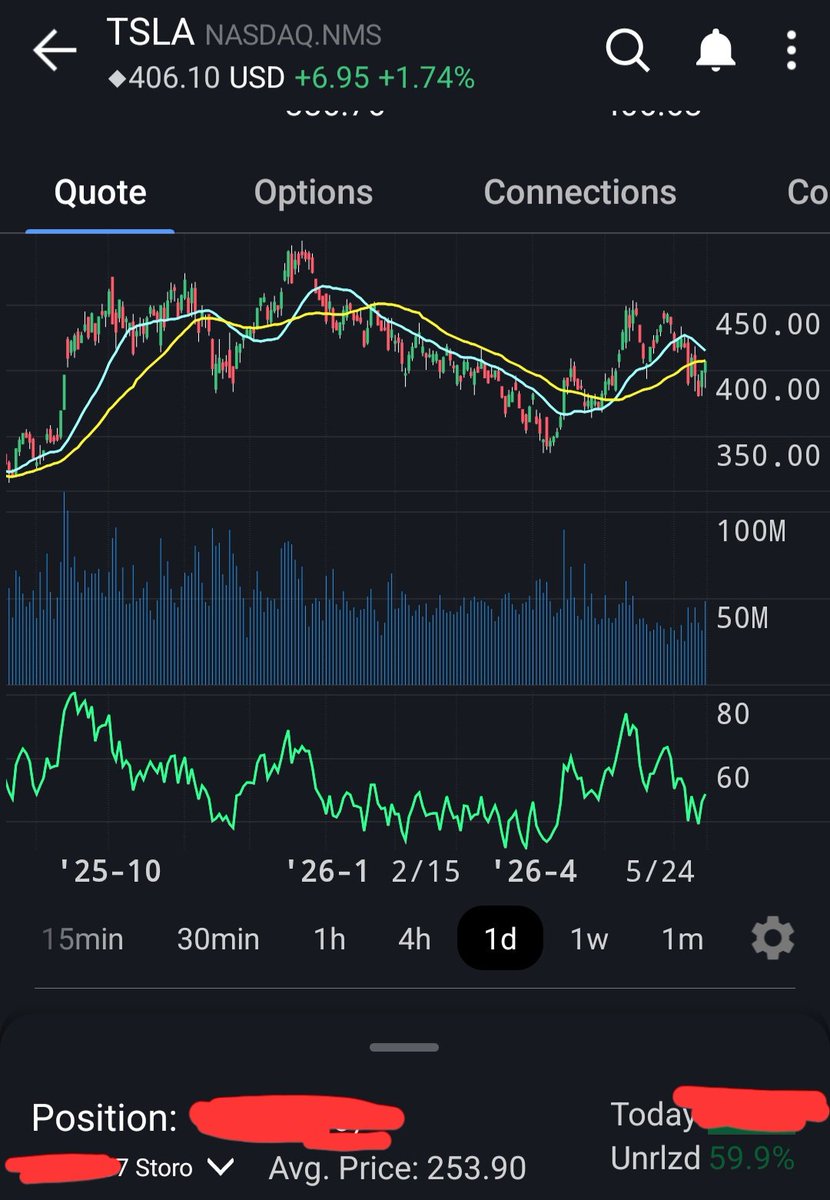Select the 30min chart interval
Screen dimensions: 830x1200
point(218,939)
